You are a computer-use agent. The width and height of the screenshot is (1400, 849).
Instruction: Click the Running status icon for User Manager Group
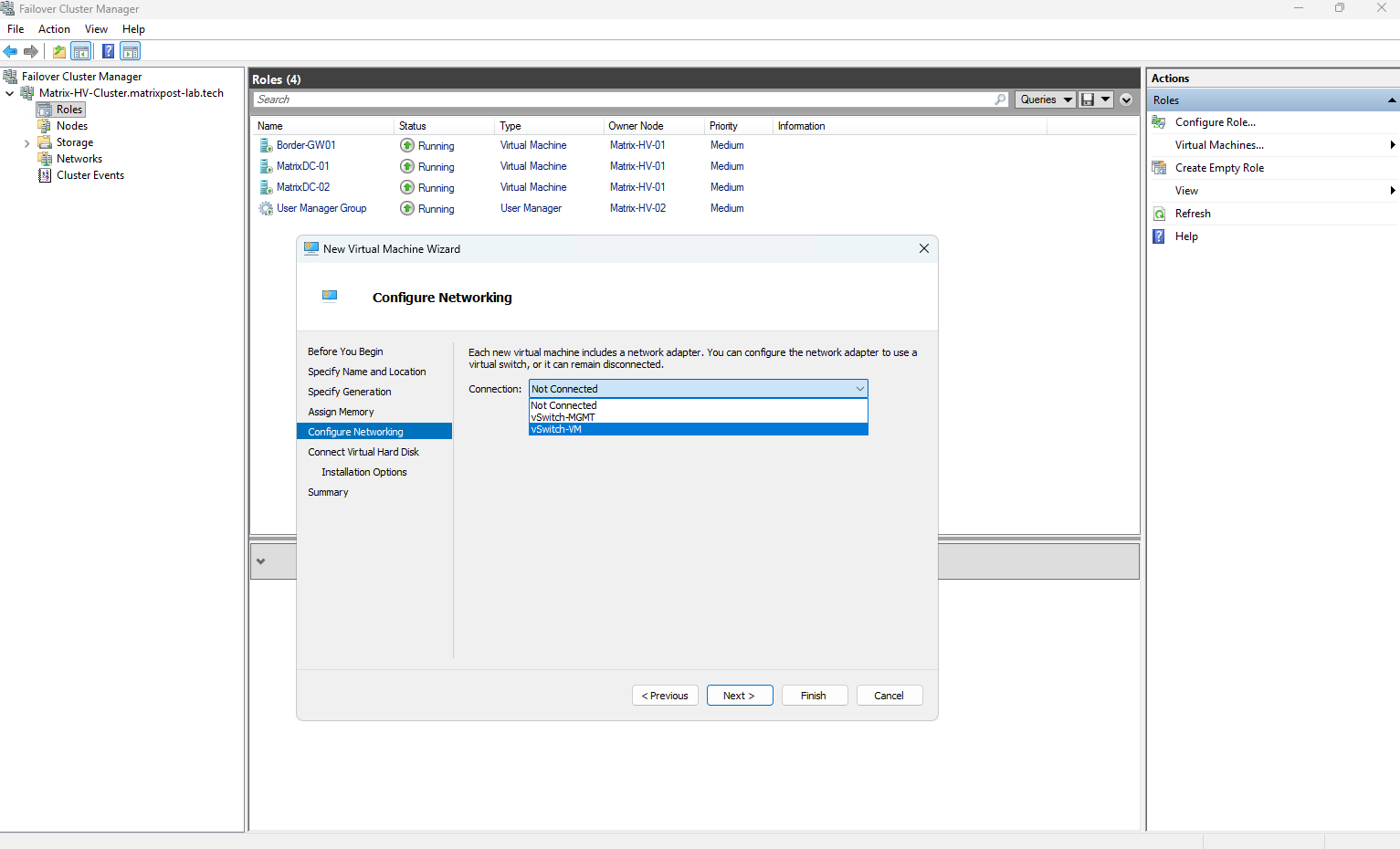pyautogui.click(x=407, y=208)
